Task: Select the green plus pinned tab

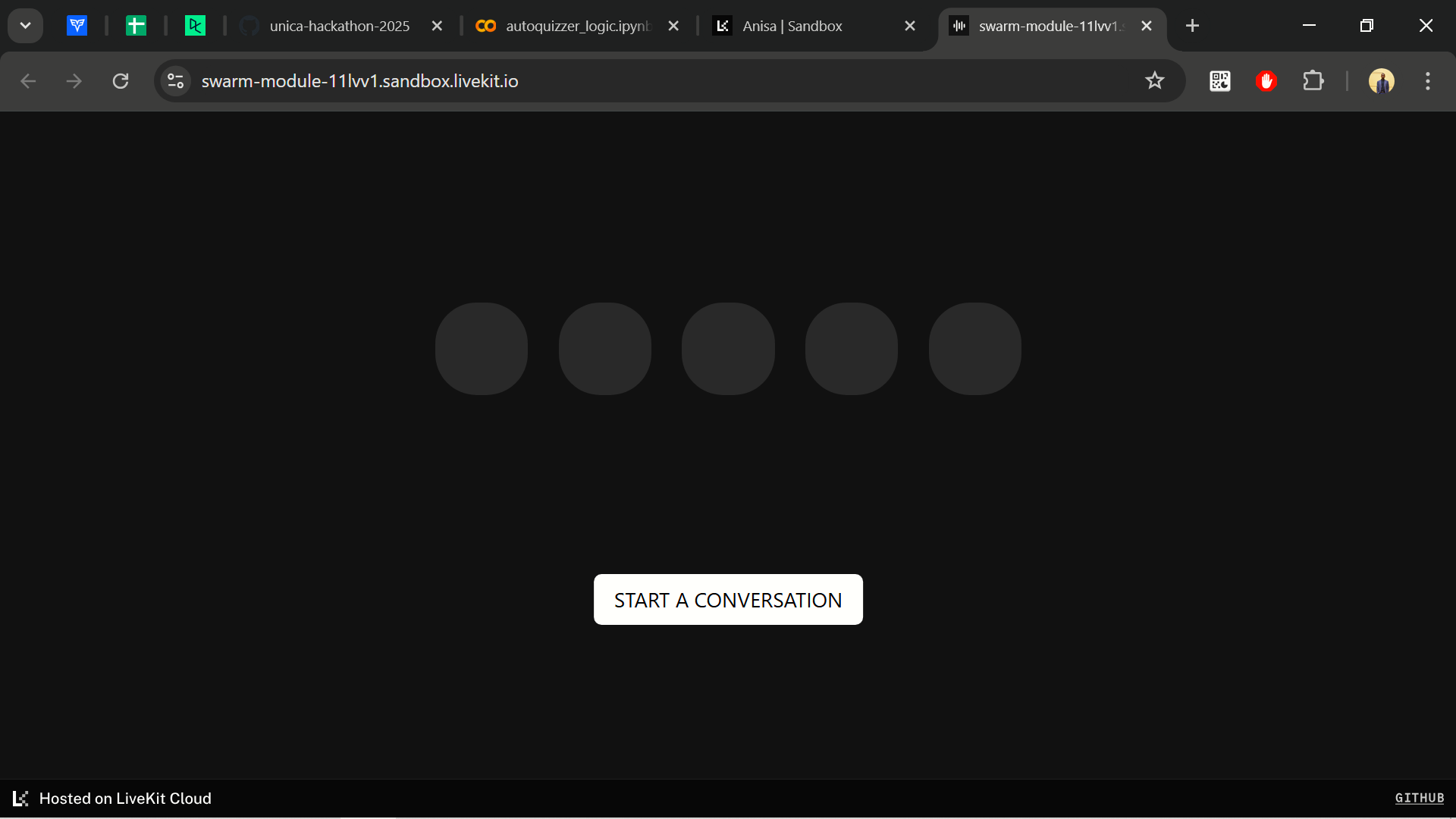Action: [x=136, y=26]
